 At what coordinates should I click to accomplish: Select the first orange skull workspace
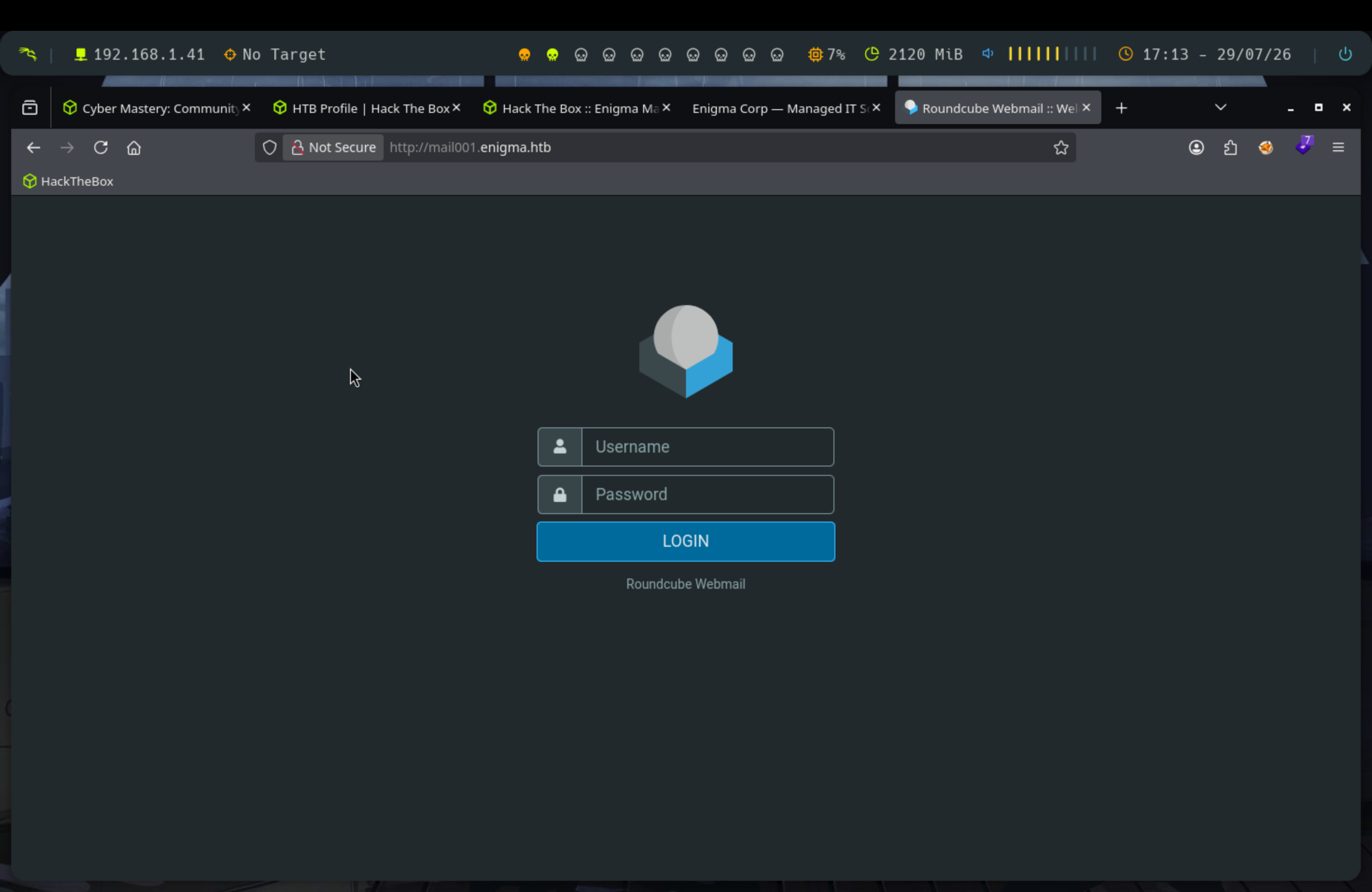524,55
